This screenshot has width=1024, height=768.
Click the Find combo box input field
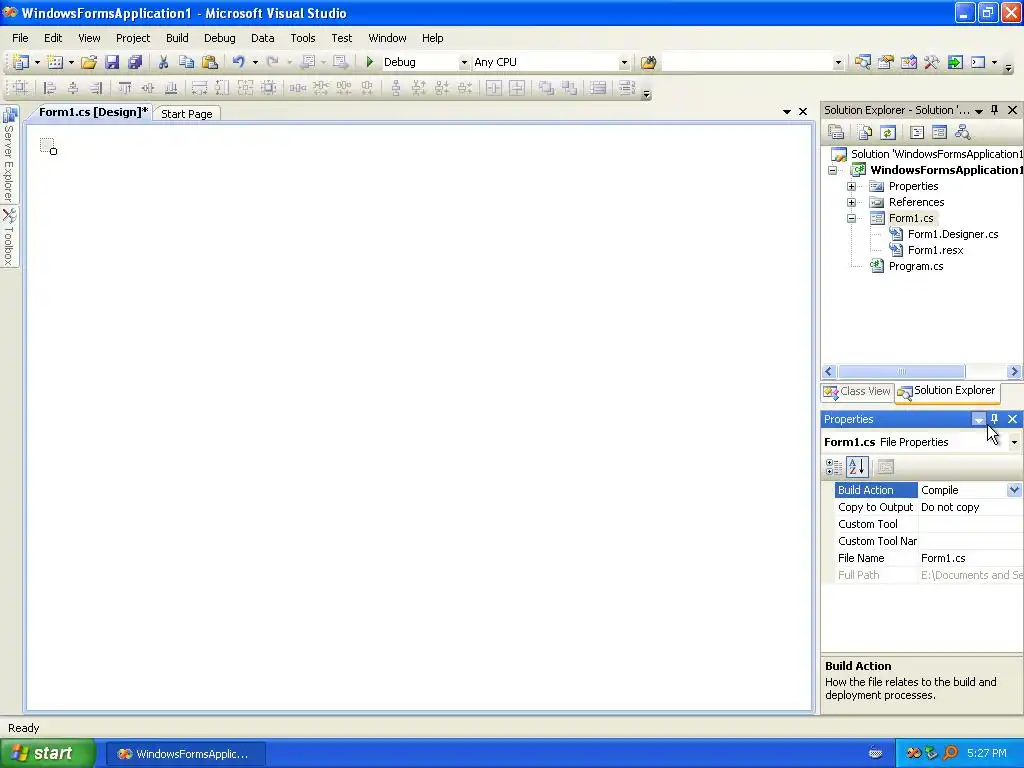tap(746, 62)
